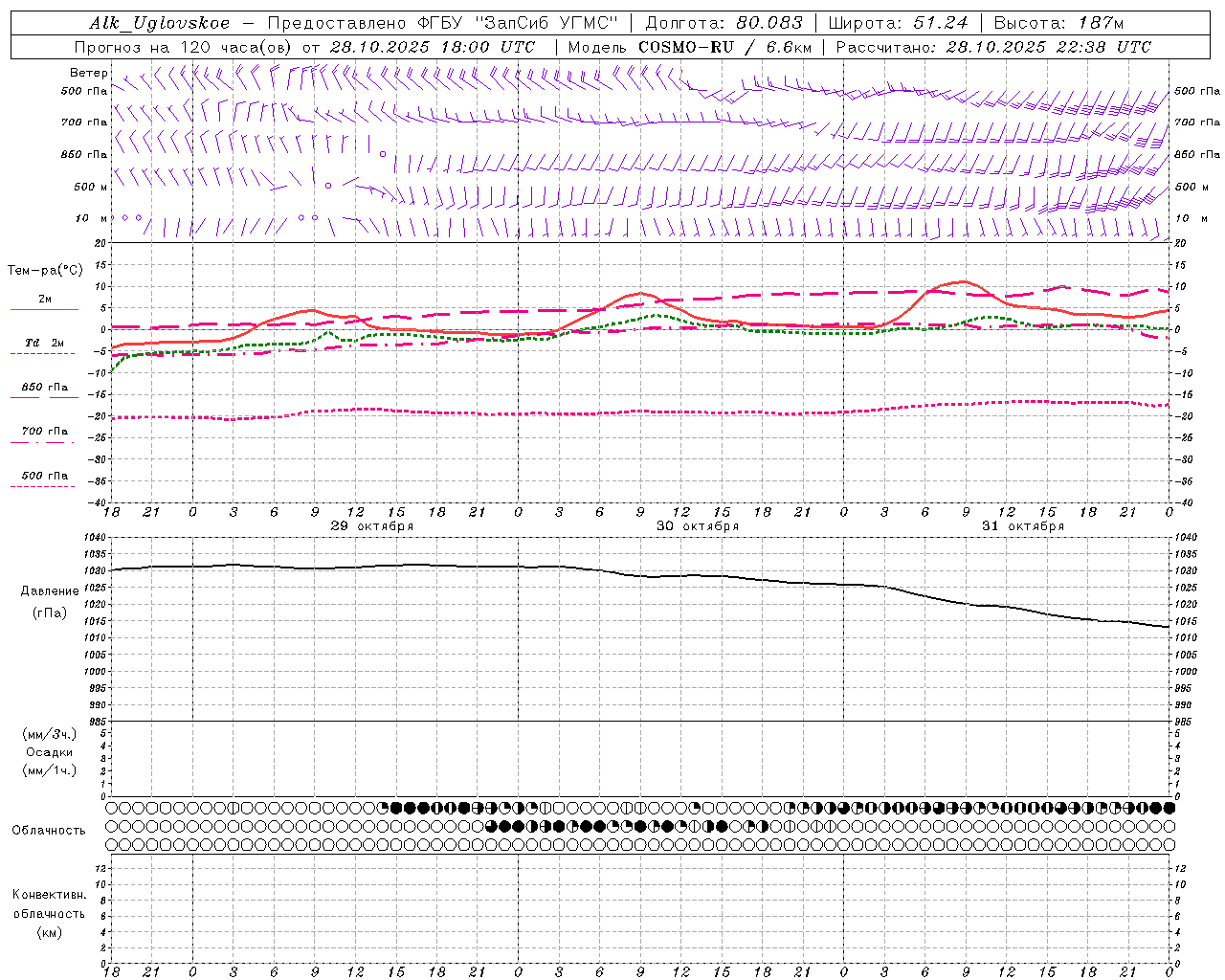Click the 700 гПа temperature legend entry
Screen dimensions: 1225x980
pos(45,431)
